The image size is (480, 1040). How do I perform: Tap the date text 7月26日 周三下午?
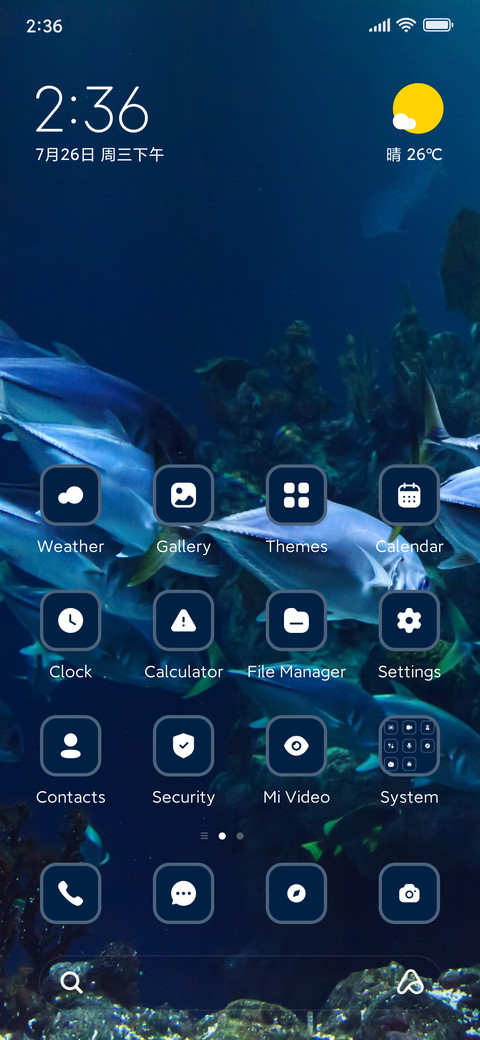(99, 155)
